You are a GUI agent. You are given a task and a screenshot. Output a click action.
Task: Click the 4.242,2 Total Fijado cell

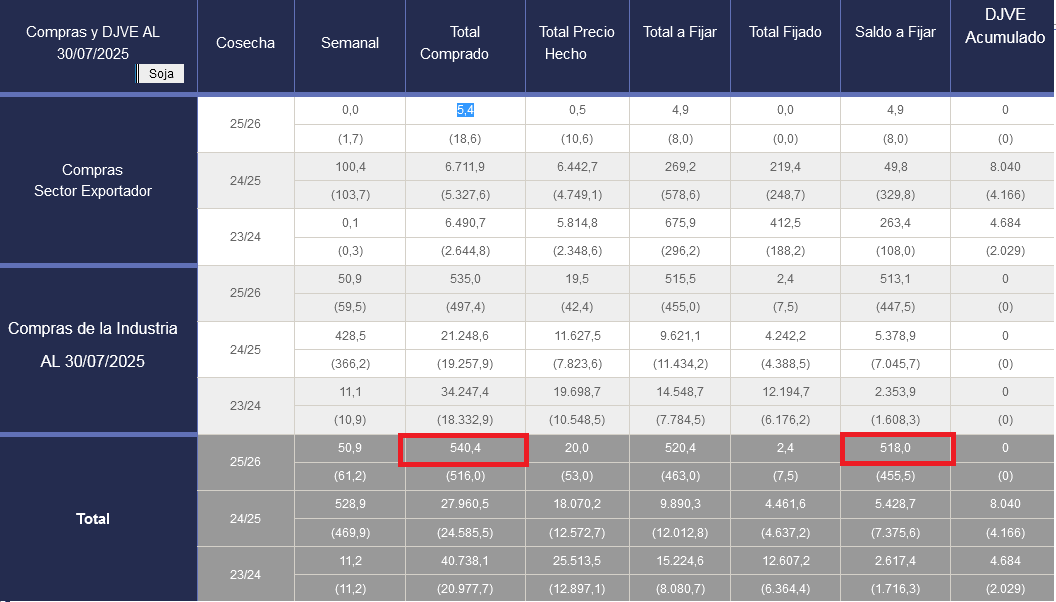785,335
